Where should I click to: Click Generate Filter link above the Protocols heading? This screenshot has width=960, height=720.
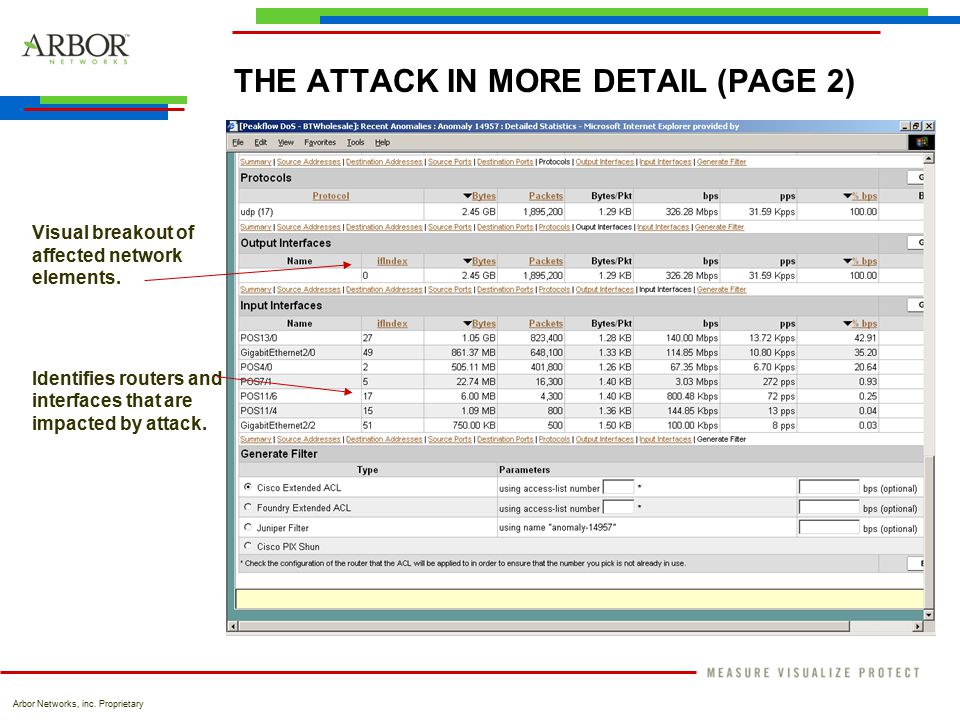click(721, 162)
